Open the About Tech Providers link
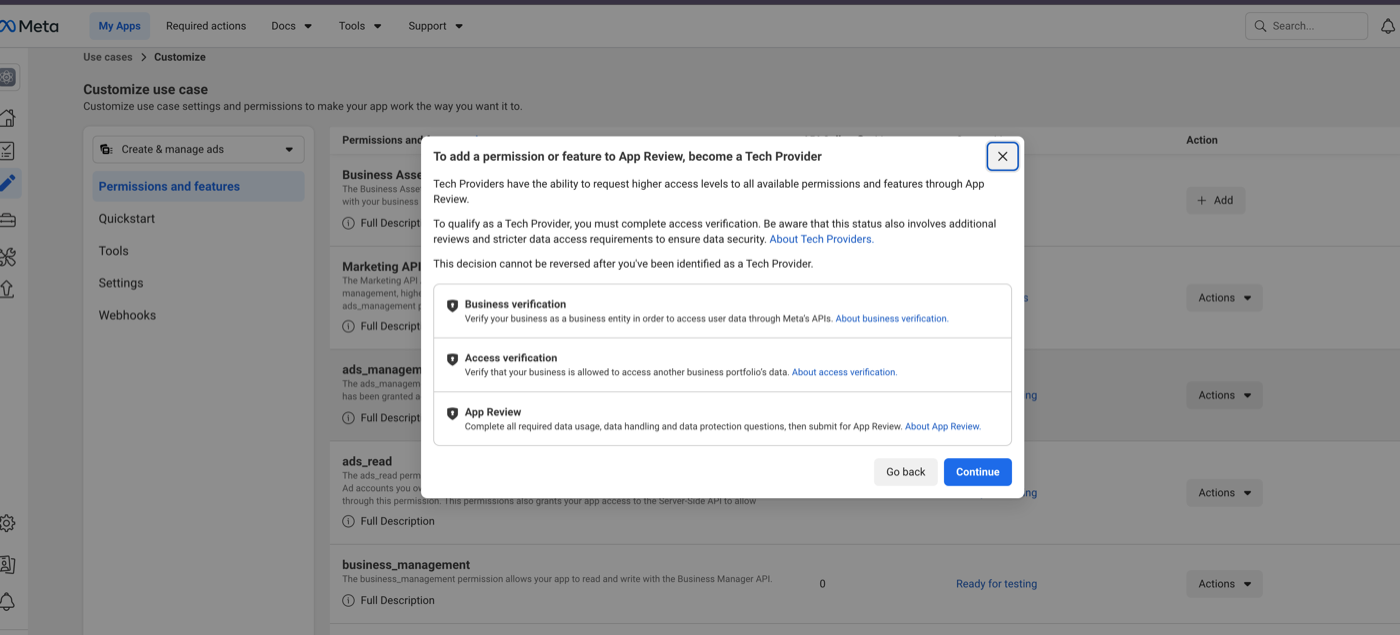1400x635 pixels. (x=821, y=239)
